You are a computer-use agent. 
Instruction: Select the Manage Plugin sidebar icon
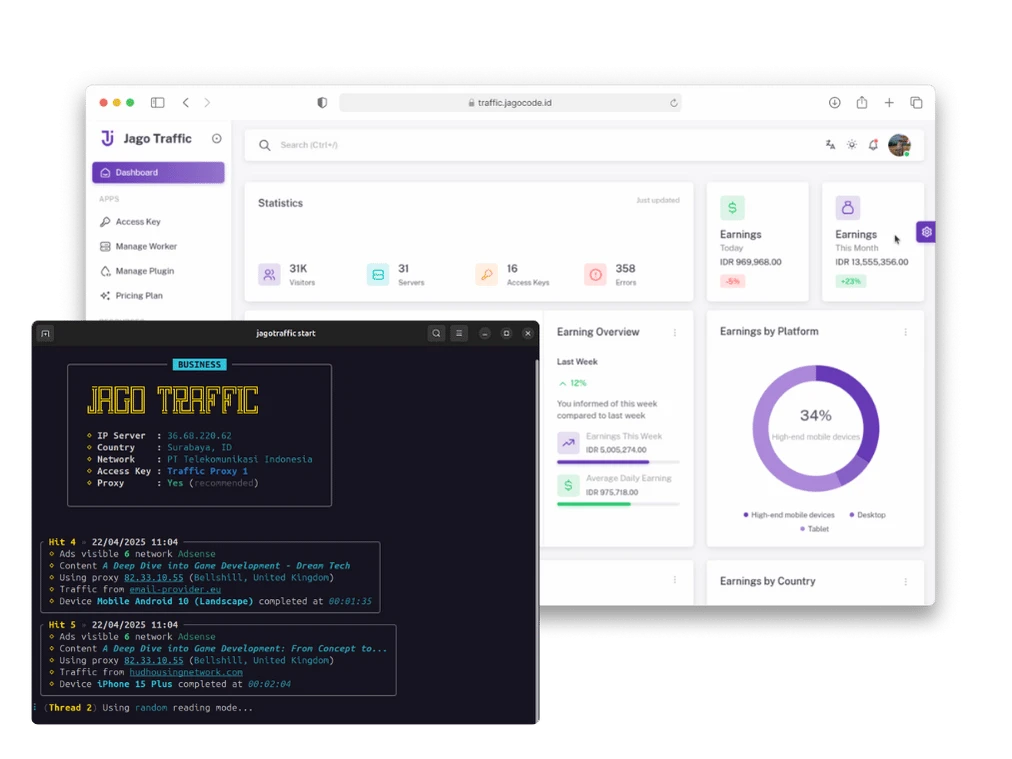click(104, 270)
